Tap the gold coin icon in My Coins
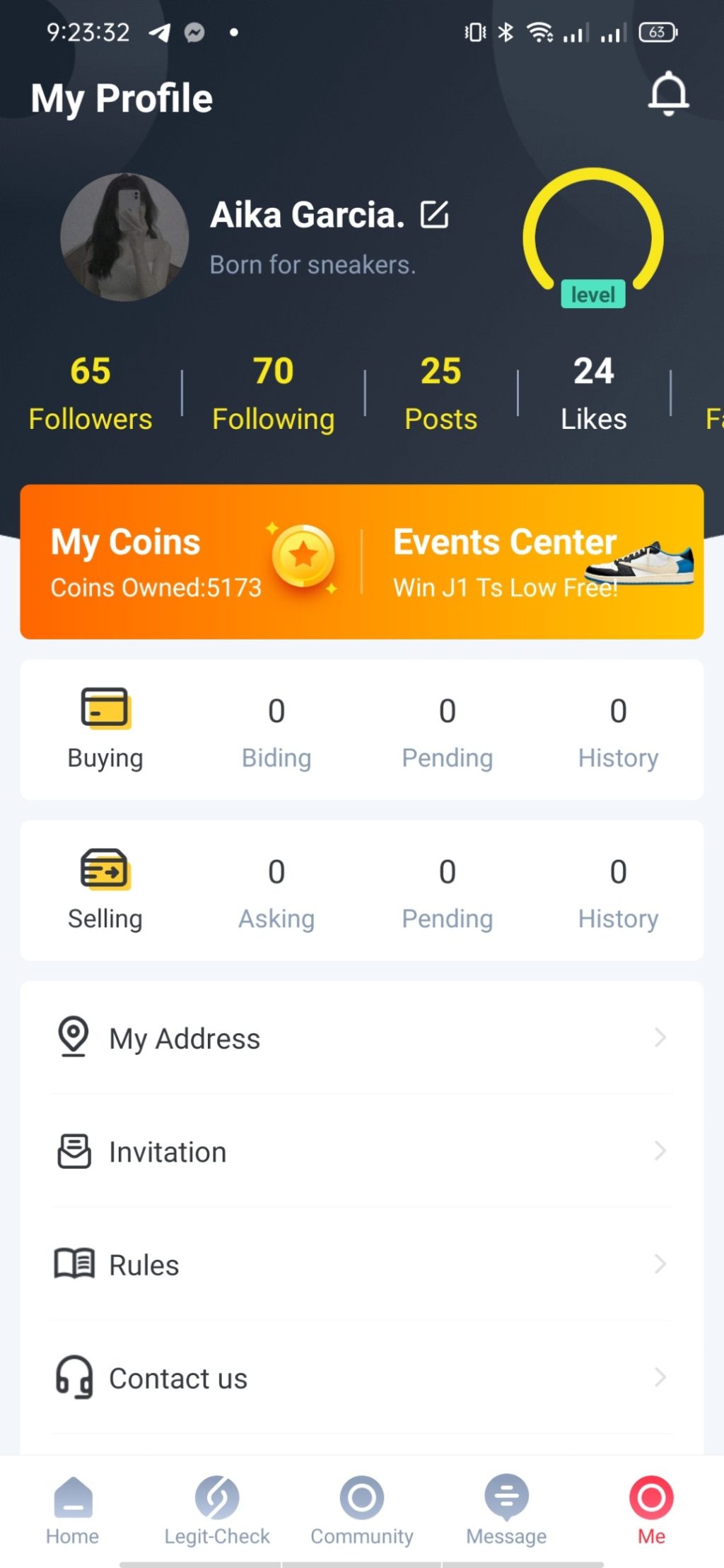 pyautogui.click(x=303, y=556)
